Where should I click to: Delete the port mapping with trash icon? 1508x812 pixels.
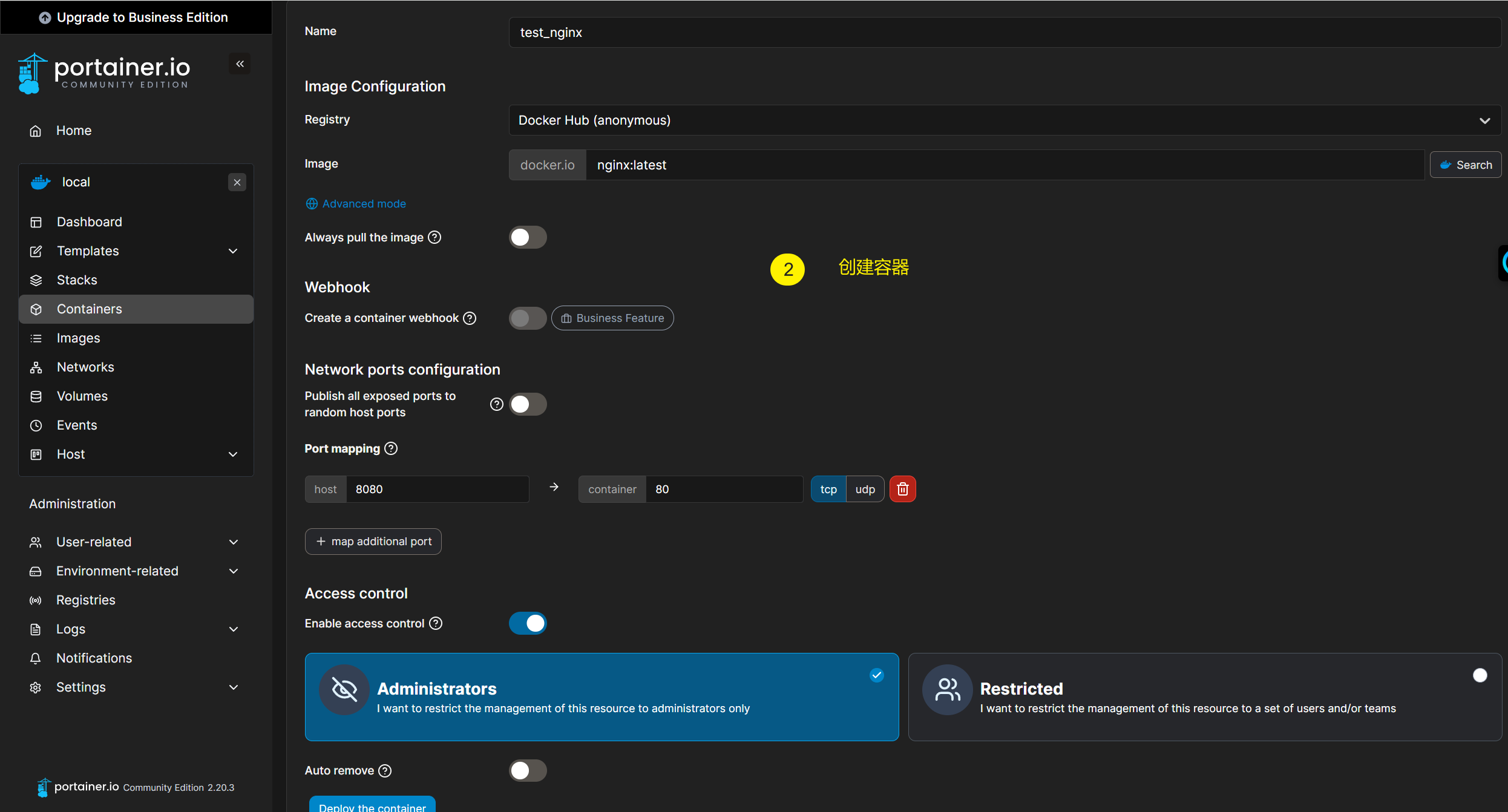tap(902, 489)
